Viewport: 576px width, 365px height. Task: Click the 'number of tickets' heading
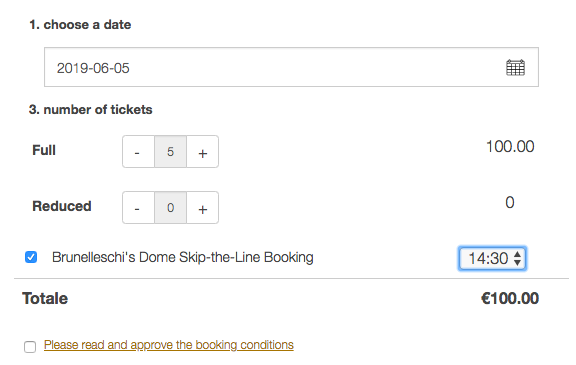click(x=90, y=109)
